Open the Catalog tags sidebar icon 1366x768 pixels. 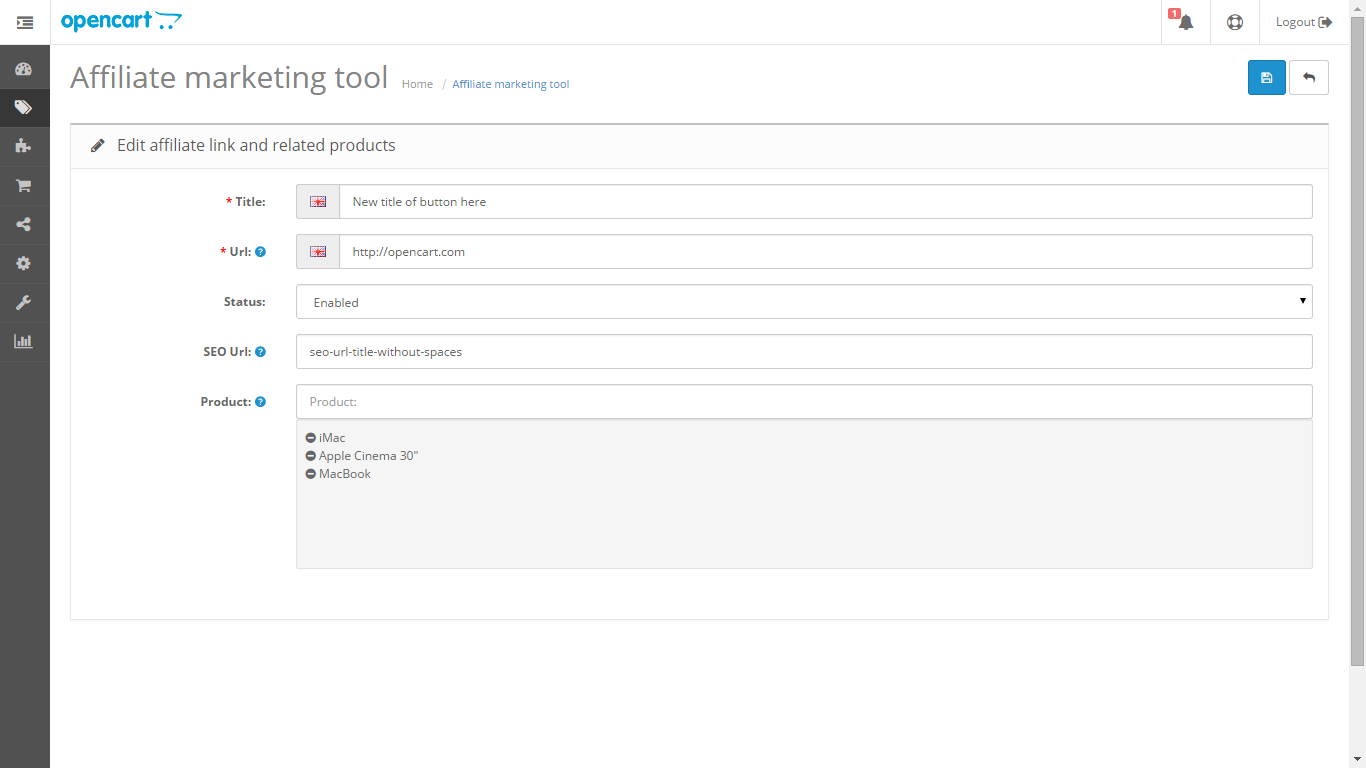(x=24, y=108)
